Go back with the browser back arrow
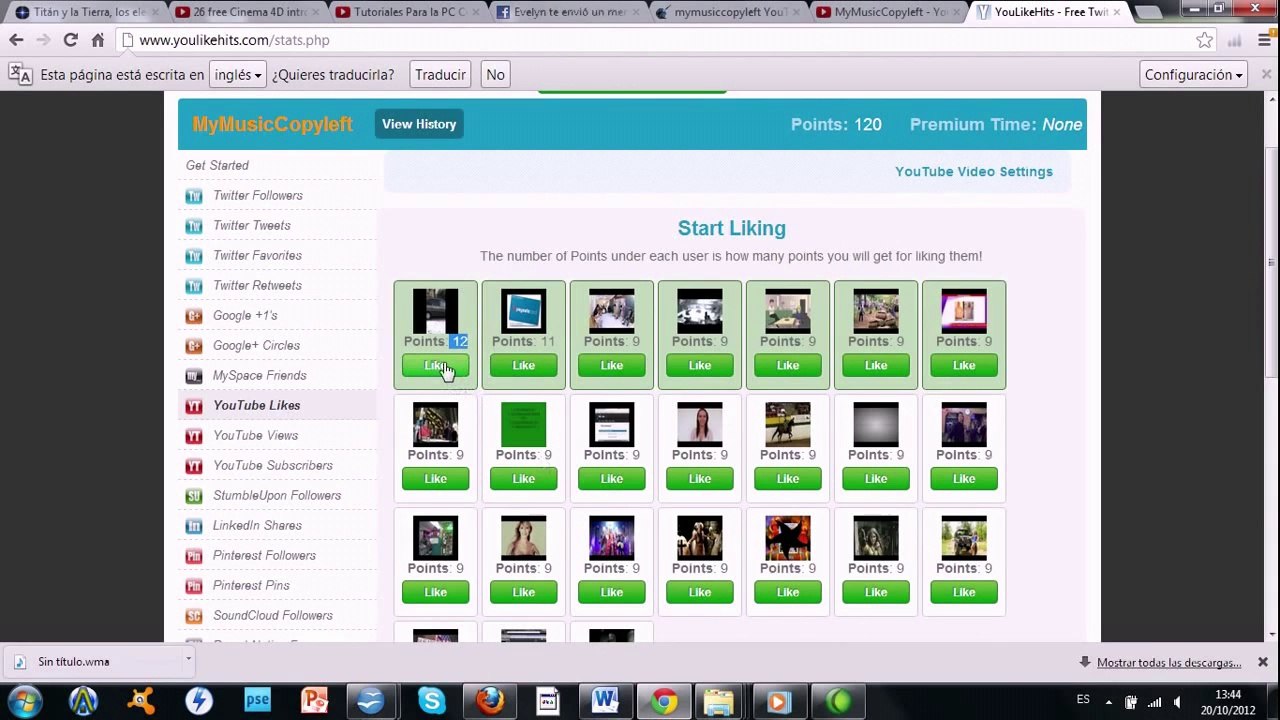The height and width of the screenshot is (720, 1280). [x=16, y=40]
